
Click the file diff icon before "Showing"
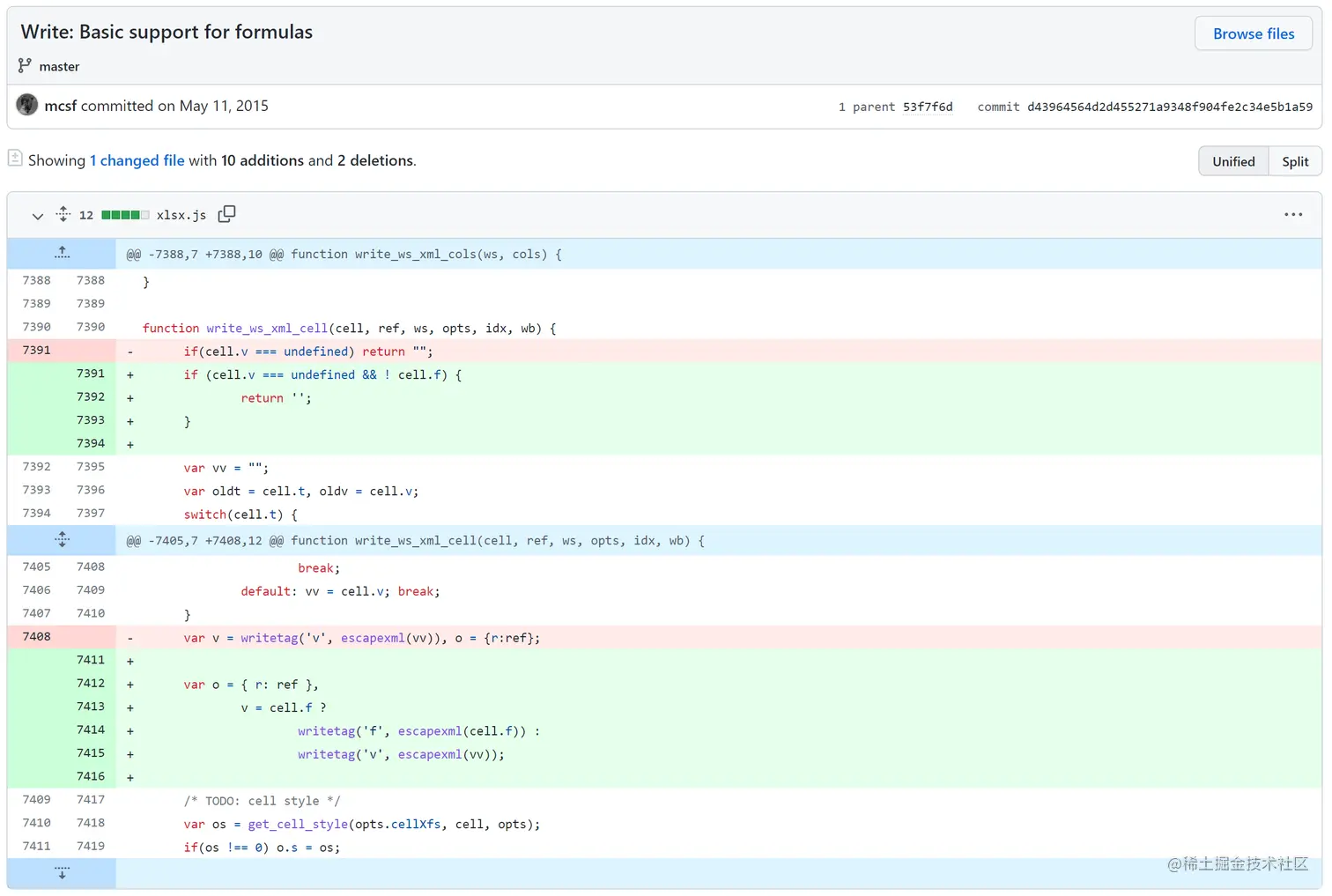click(15, 157)
